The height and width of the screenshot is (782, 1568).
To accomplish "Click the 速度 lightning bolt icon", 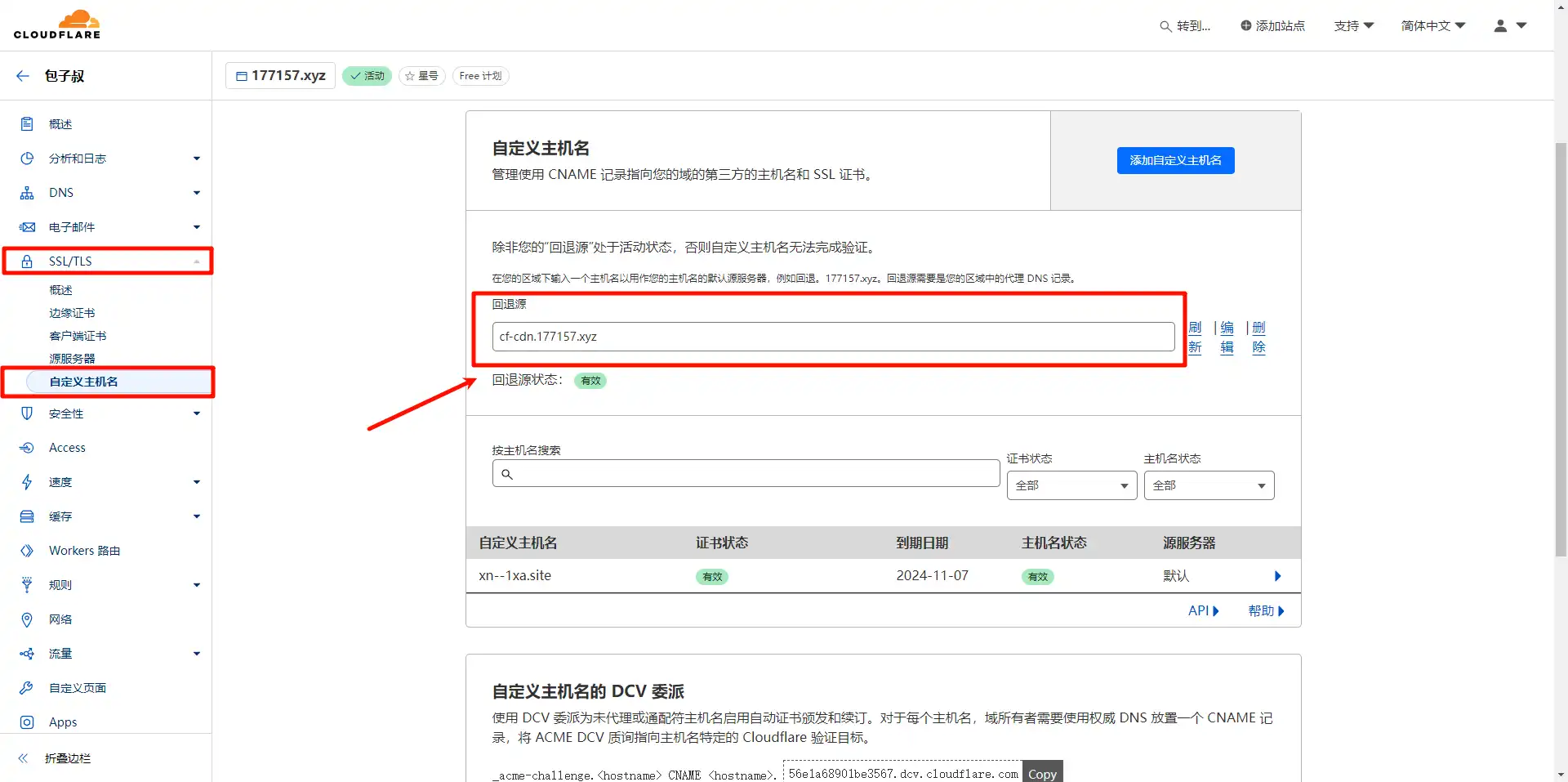I will pos(27,482).
